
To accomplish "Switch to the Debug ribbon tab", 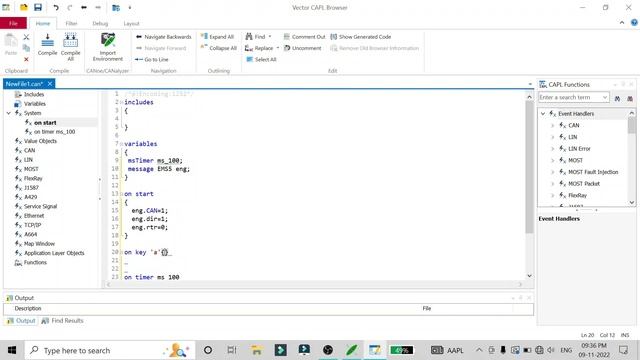I will (100, 24).
